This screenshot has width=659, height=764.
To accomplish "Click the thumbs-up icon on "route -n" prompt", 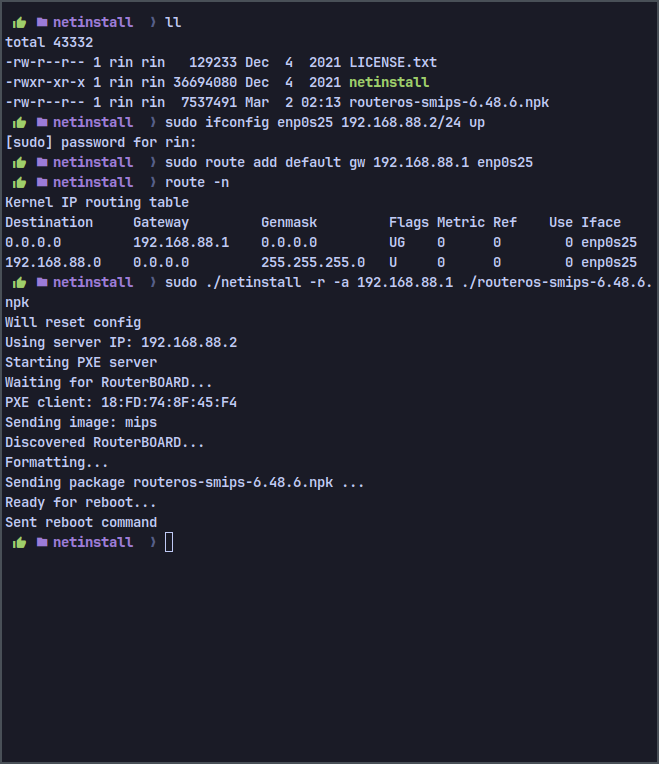I will [19, 182].
